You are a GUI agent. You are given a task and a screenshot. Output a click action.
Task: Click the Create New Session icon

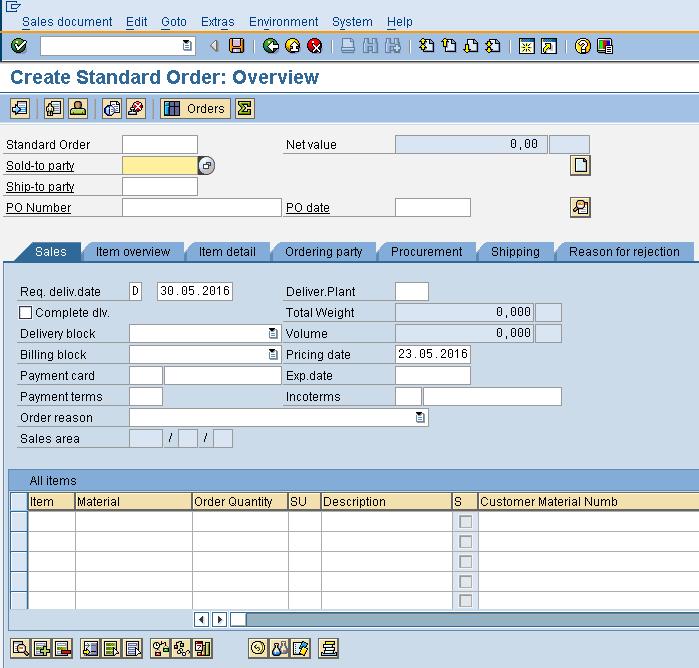pos(526,46)
